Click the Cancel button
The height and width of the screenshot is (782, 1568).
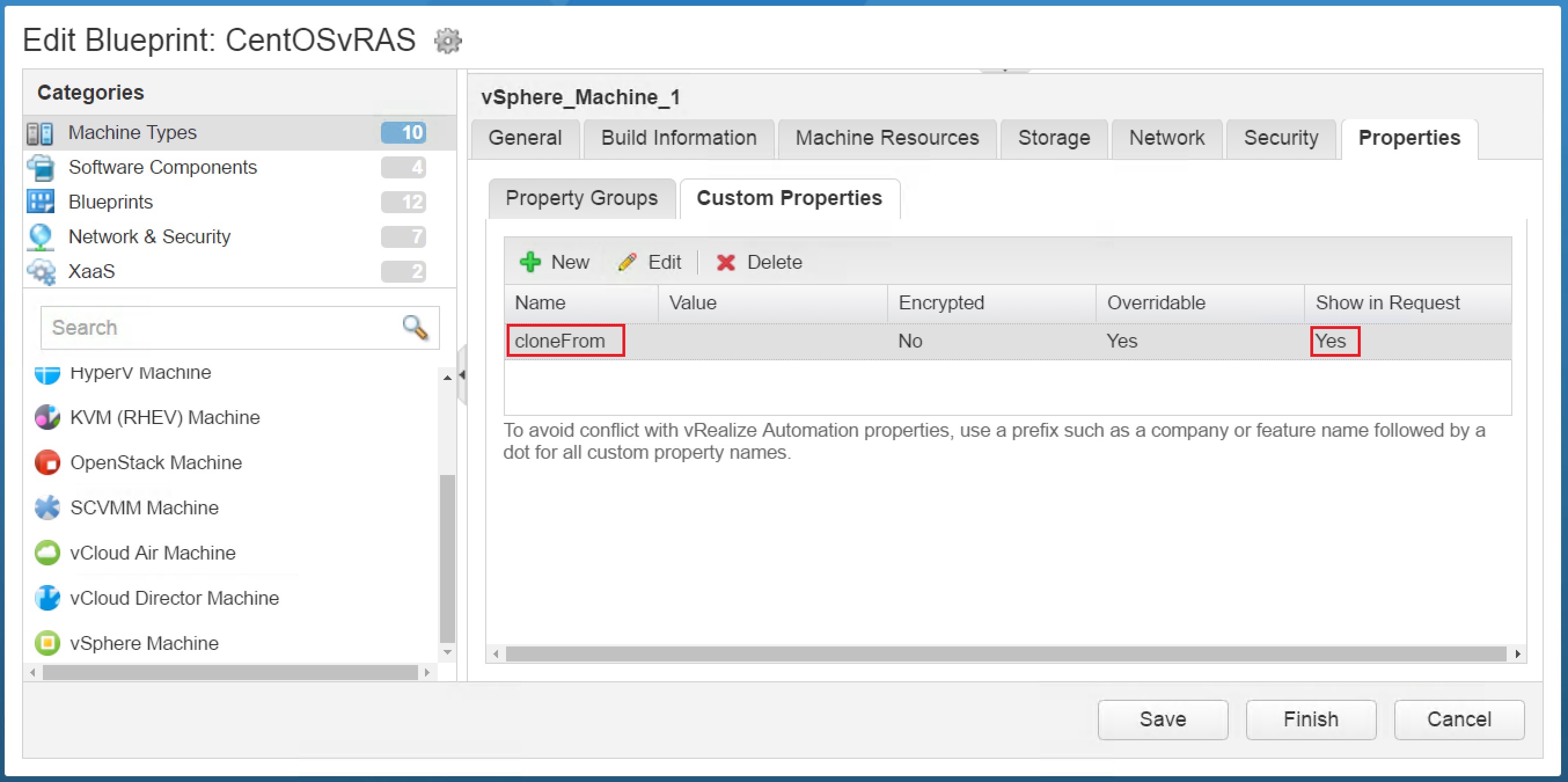pyautogui.click(x=1459, y=719)
